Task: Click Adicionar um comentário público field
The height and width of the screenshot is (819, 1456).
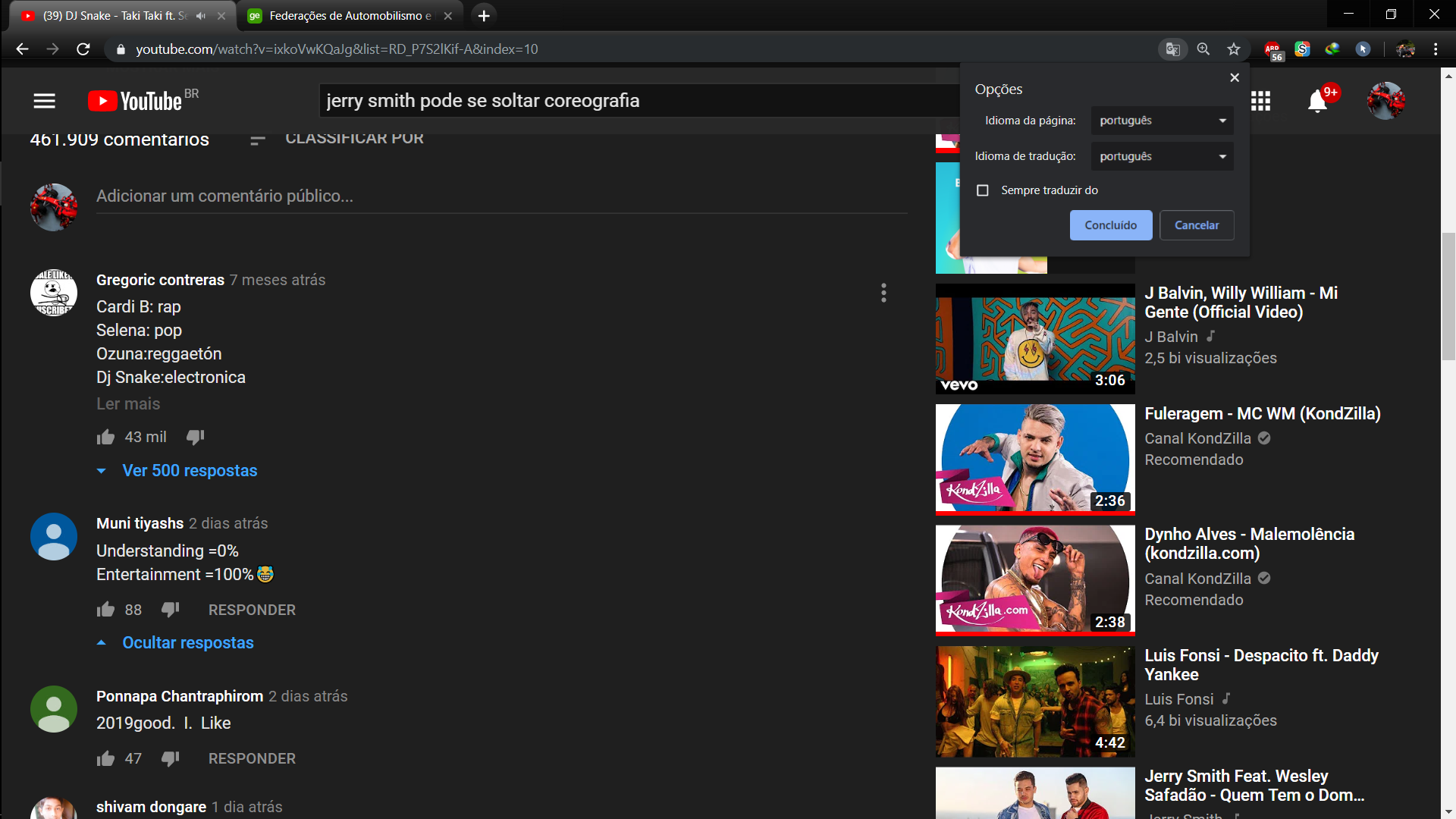Action: (501, 196)
